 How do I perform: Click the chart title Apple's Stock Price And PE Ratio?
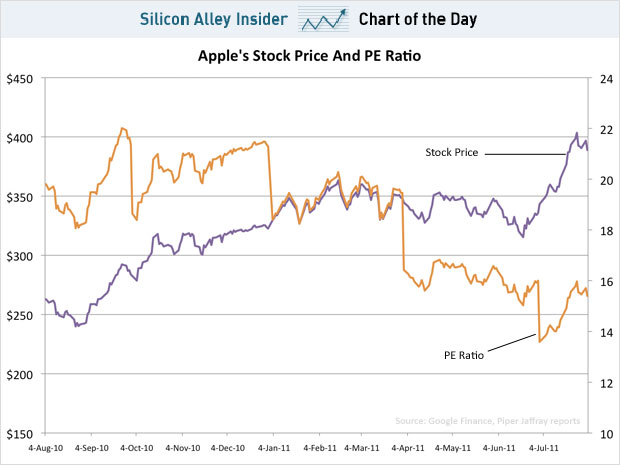click(x=309, y=56)
